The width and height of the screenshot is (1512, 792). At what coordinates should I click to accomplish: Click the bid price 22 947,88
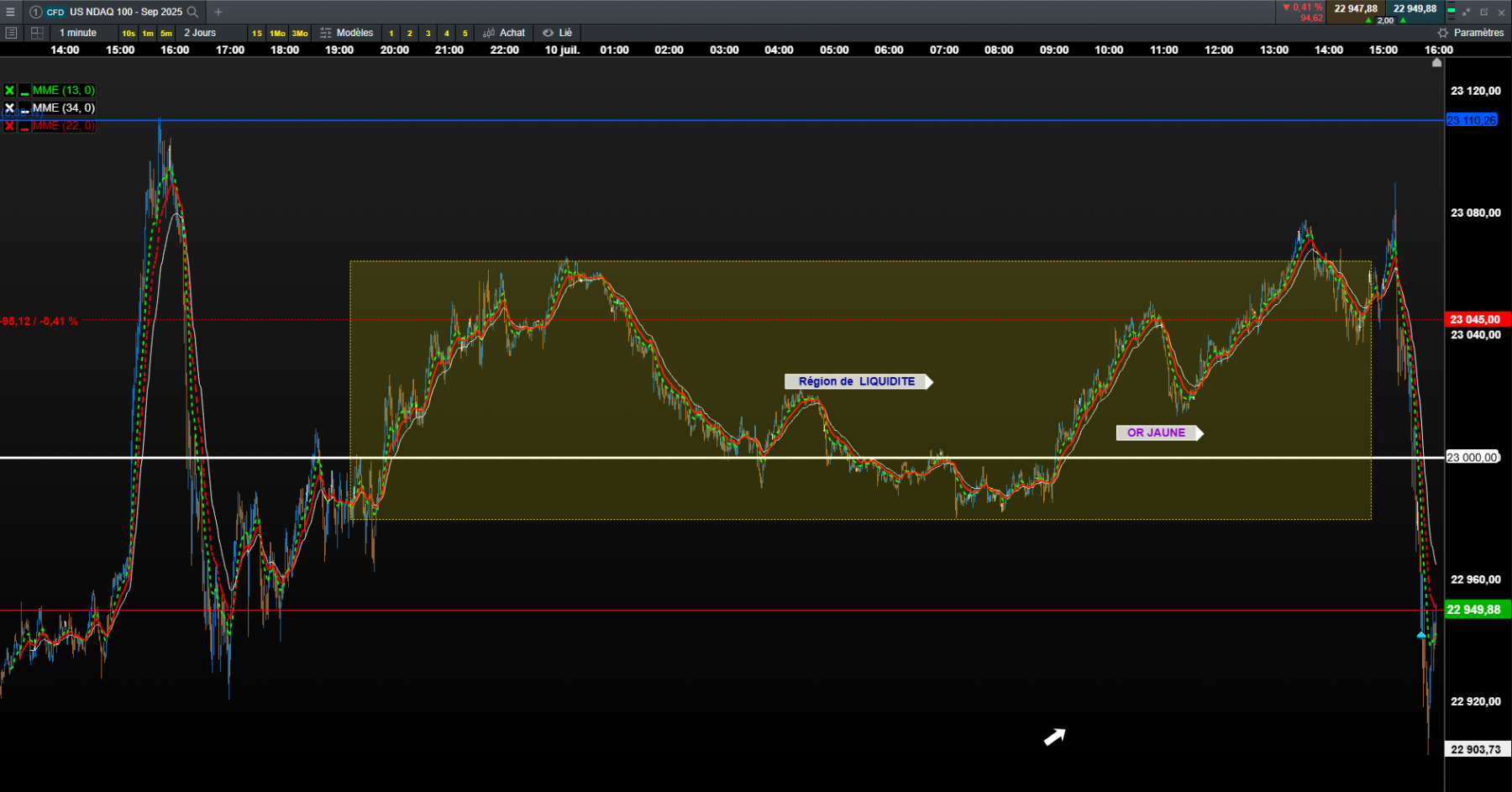point(1356,8)
